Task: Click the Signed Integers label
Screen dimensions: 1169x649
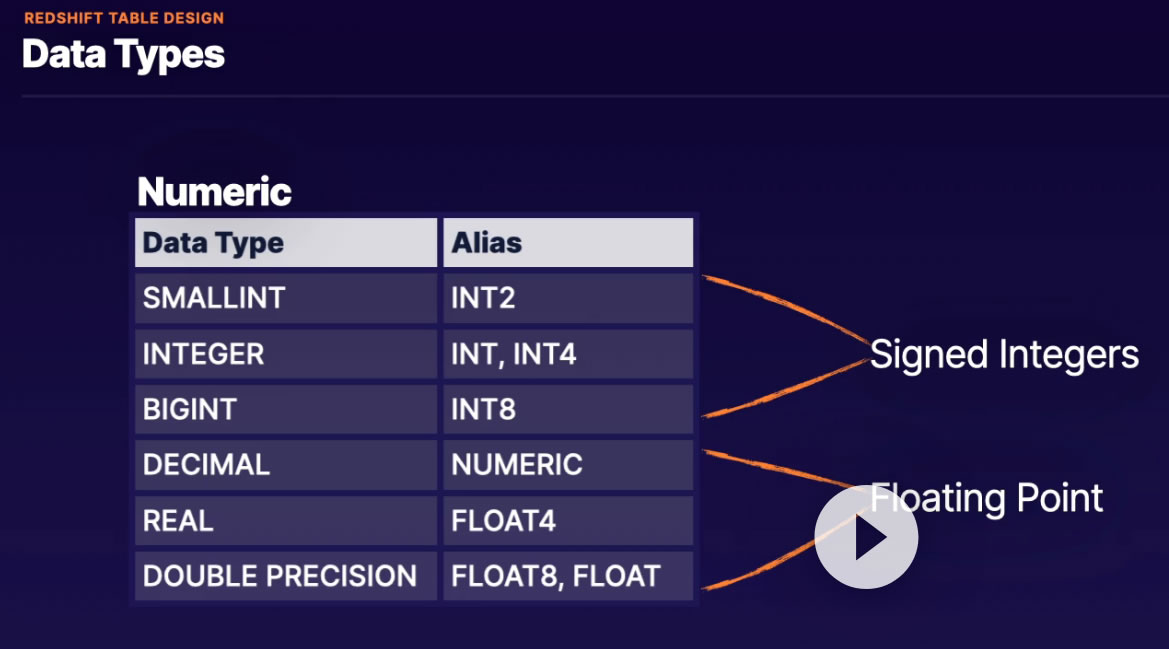Action: pyautogui.click(x=1004, y=355)
